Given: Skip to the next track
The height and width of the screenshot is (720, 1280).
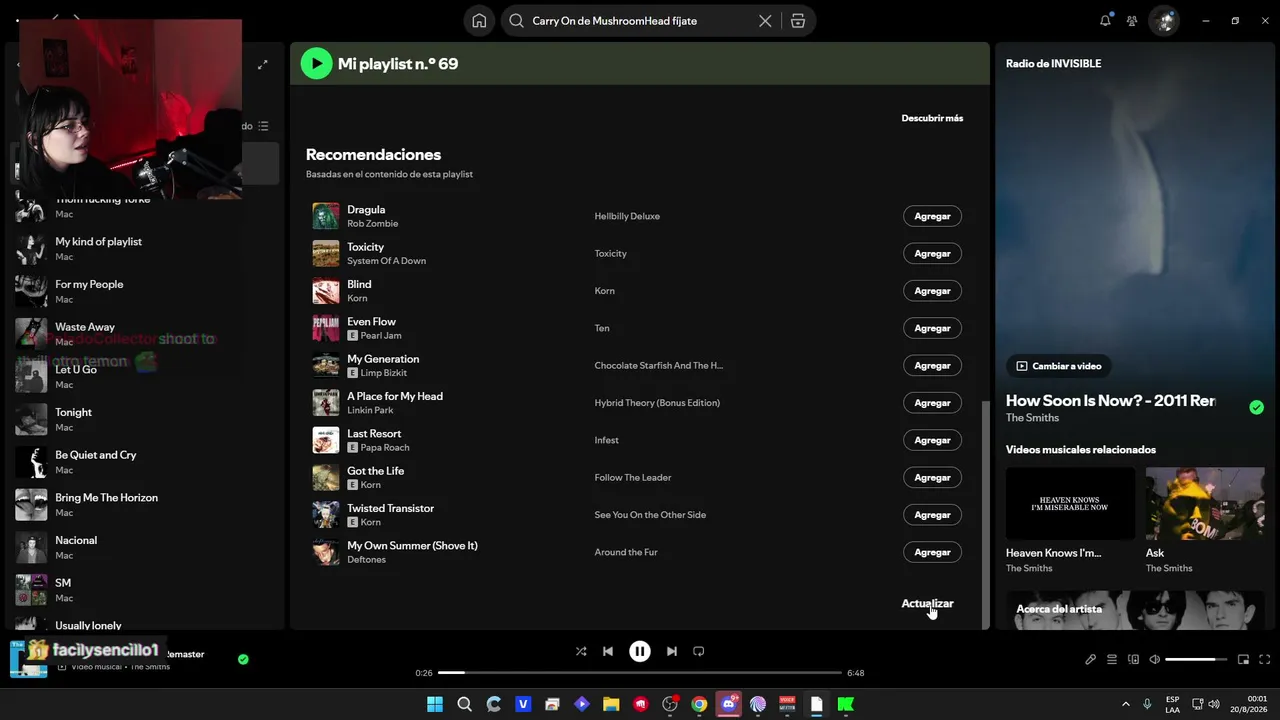Looking at the screenshot, I should coord(672,651).
